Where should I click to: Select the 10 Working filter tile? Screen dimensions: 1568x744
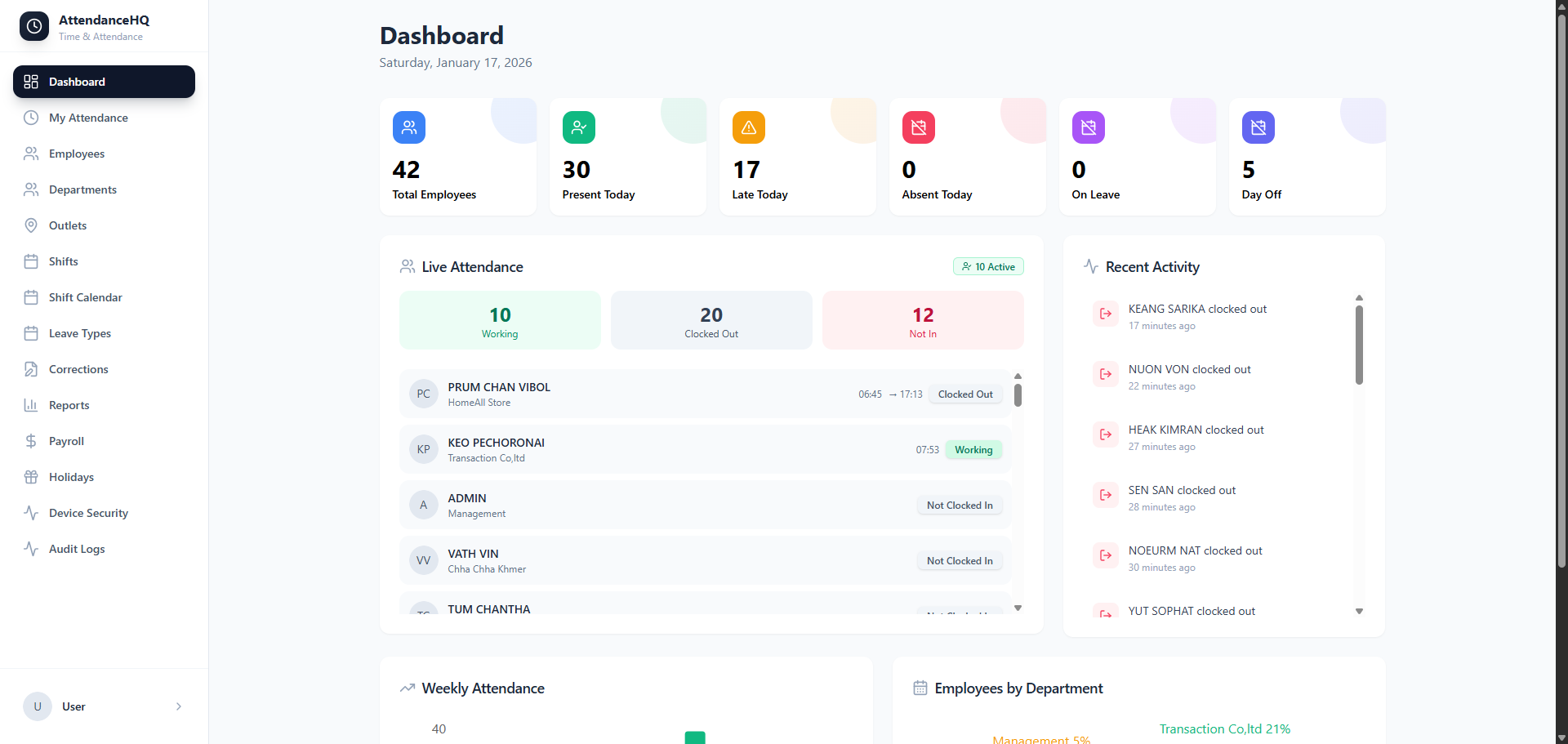(500, 320)
